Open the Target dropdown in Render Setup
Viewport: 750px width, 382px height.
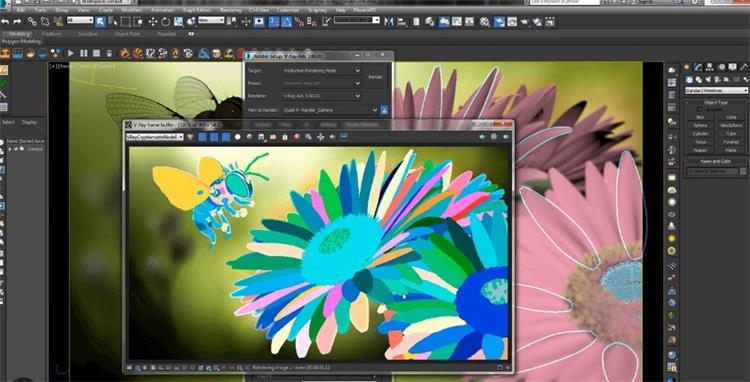coord(321,70)
